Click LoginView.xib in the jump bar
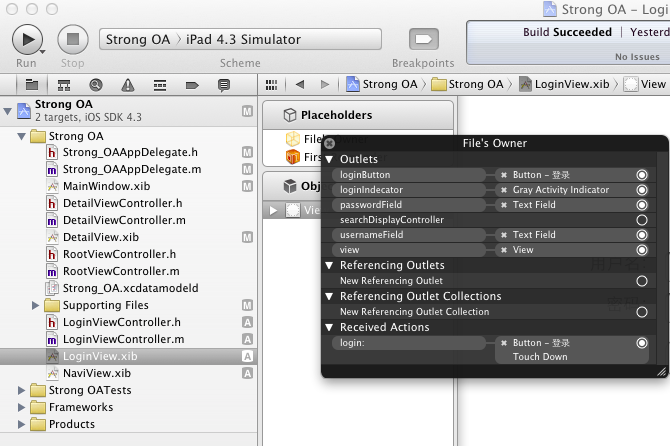The height and width of the screenshot is (446, 670). tap(564, 84)
